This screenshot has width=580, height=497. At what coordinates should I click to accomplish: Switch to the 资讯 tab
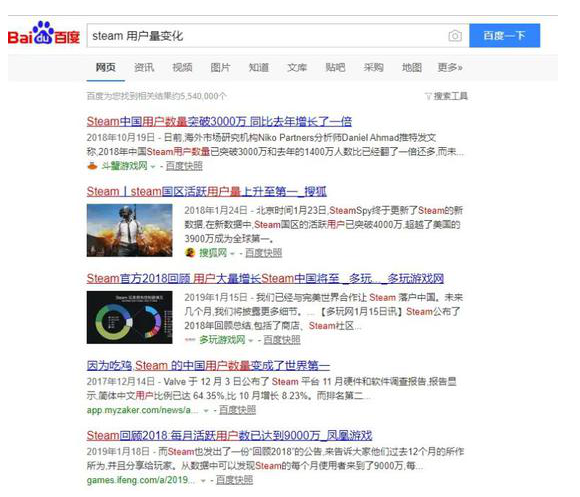144,67
